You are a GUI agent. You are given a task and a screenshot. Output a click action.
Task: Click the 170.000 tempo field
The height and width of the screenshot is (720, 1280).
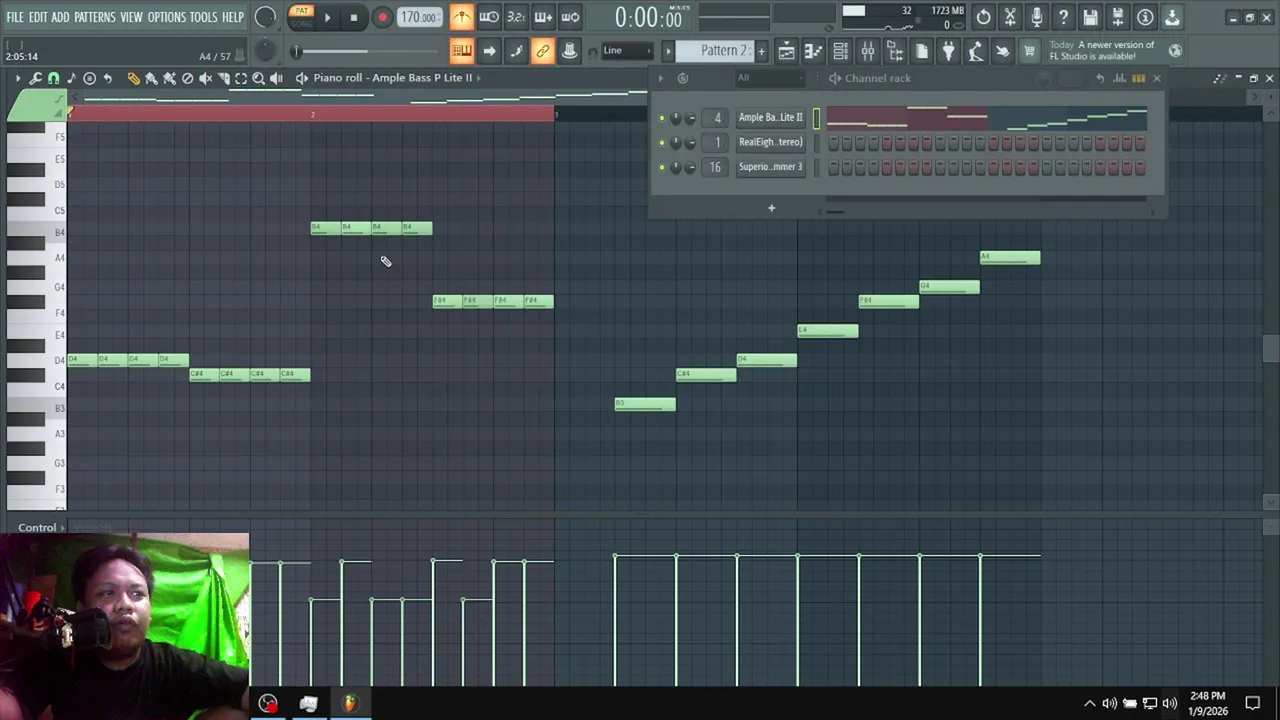coord(418,17)
